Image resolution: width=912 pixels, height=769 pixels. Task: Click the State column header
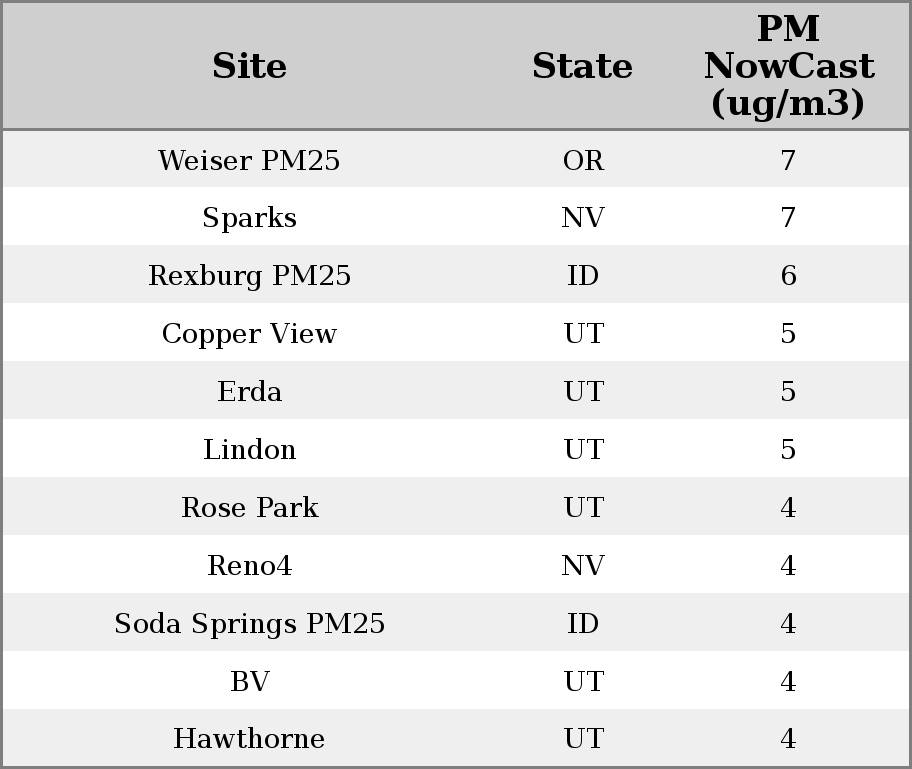tap(582, 66)
